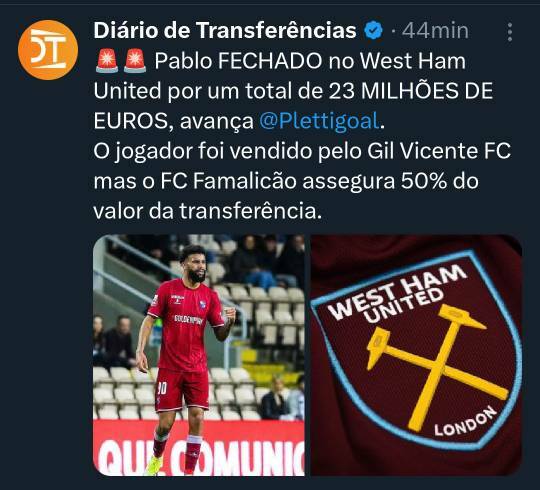Viewport: 540px width, 490px height.
Task: Open the three-dot more options menu
Action: pos(510,32)
